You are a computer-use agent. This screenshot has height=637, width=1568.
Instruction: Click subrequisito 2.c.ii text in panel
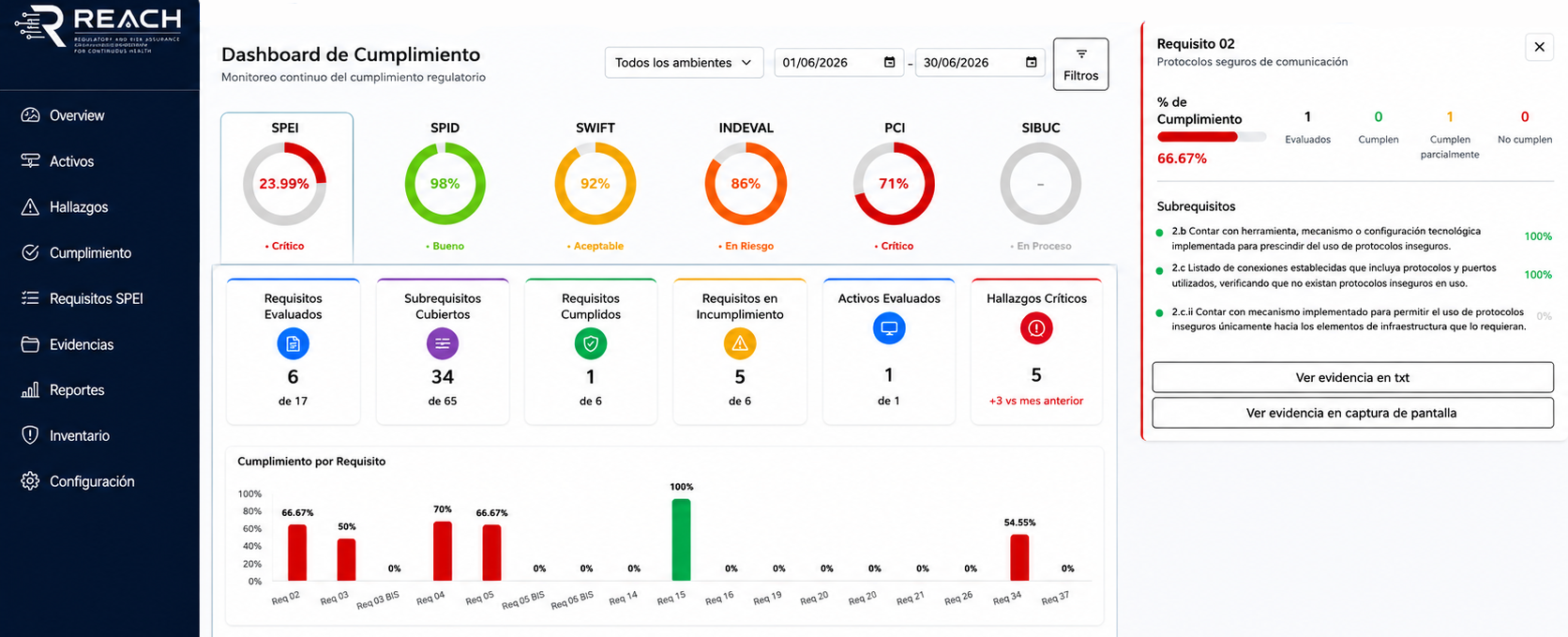[1349, 319]
